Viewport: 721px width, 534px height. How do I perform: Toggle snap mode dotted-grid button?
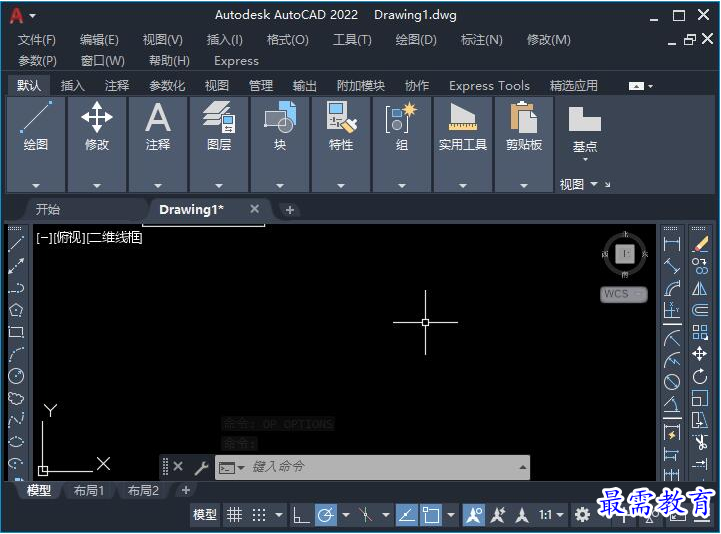coord(259,515)
